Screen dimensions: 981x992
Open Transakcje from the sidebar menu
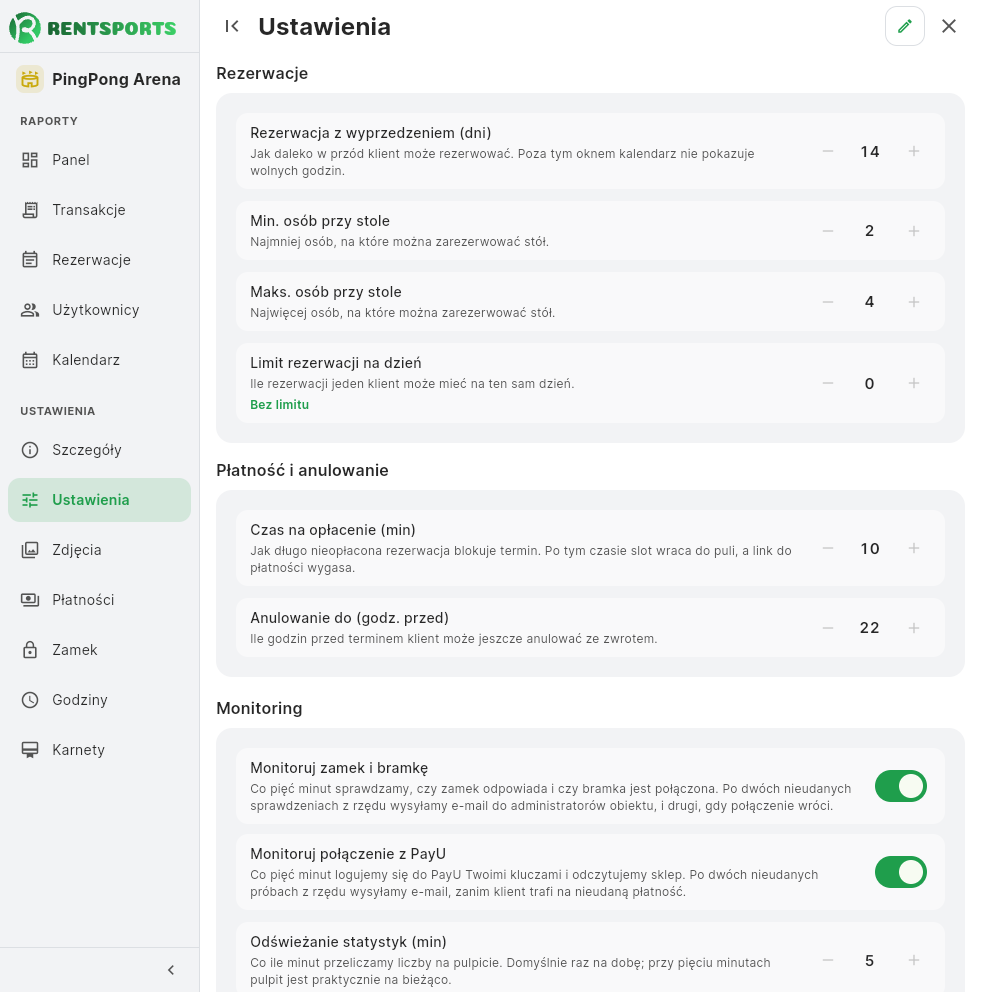[x=99, y=210]
